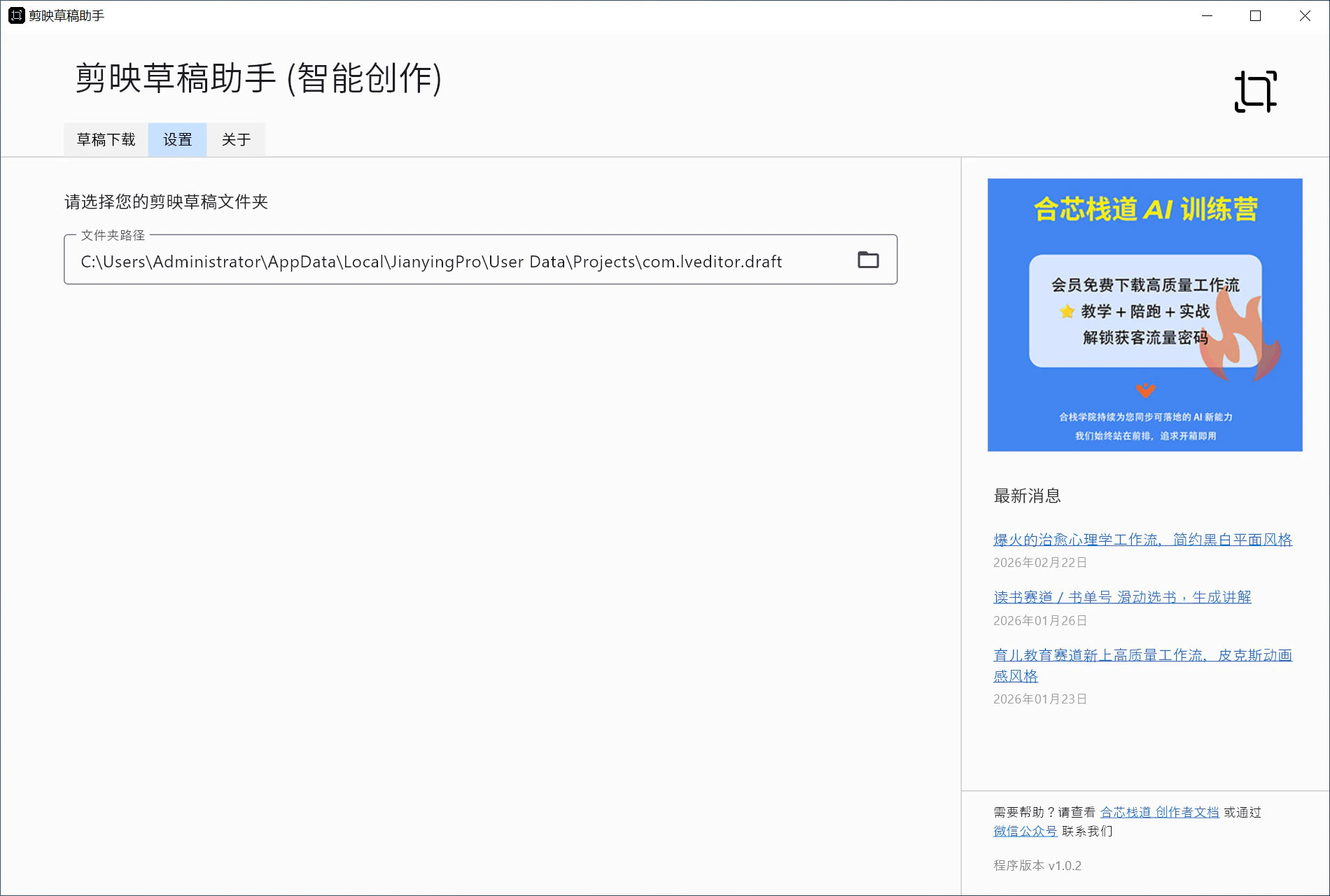Screen dimensions: 1330x896
Task: Switch to the 草稿下载 tab
Action: [106, 139]
